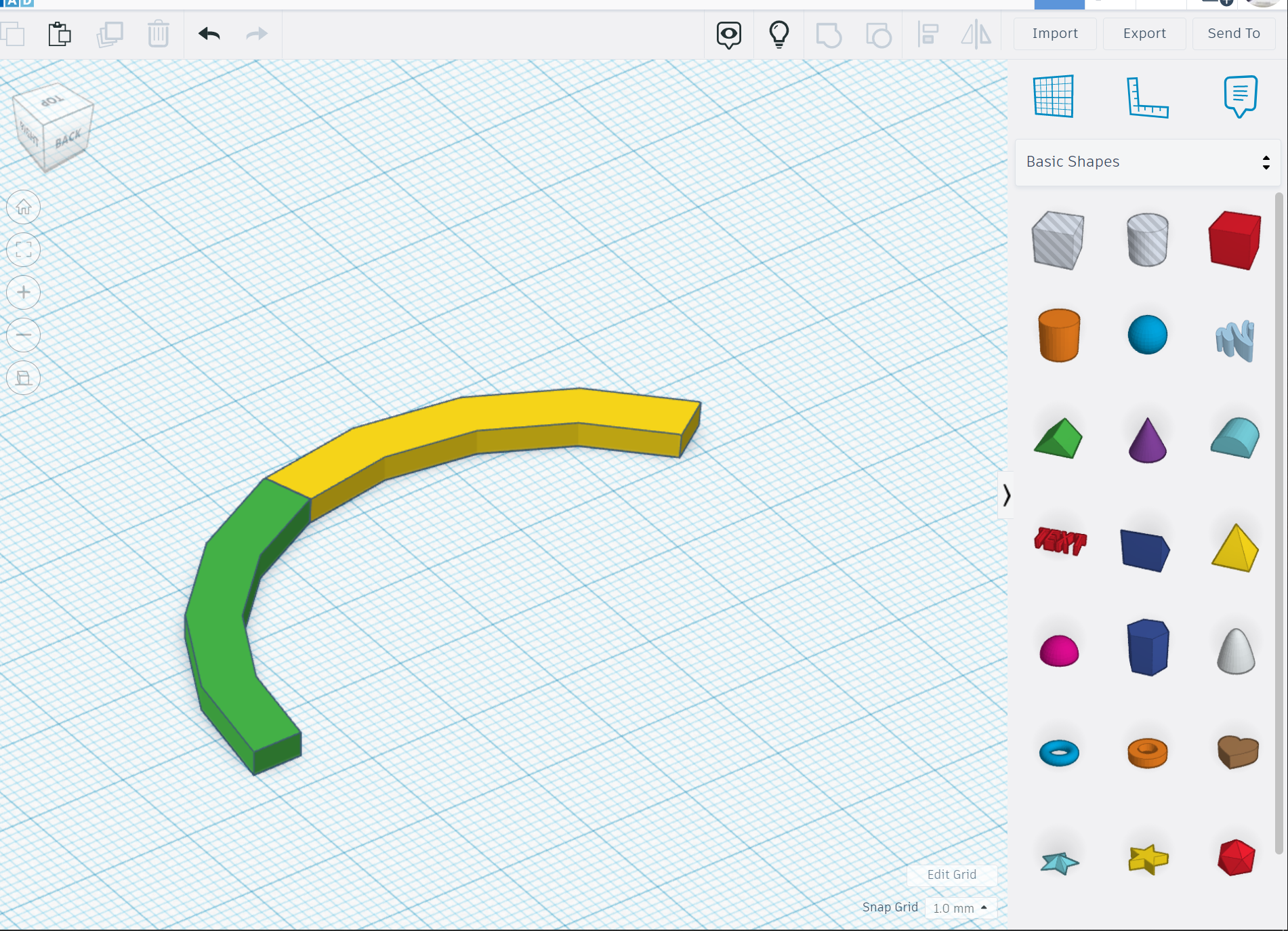The height and width of the screenshot is (931, 1288).
Task: Open the Notes tool icon
Action: coord(1241,96)
